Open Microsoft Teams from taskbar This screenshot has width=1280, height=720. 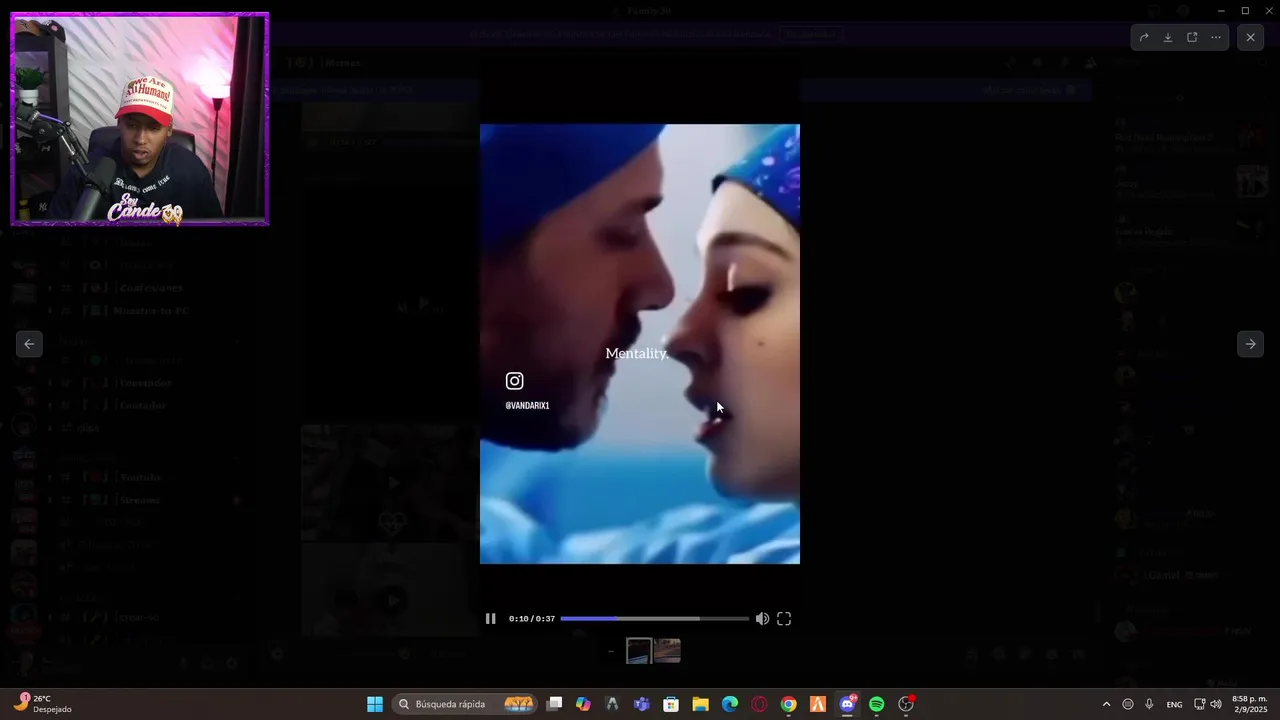[x=642, y=704]
